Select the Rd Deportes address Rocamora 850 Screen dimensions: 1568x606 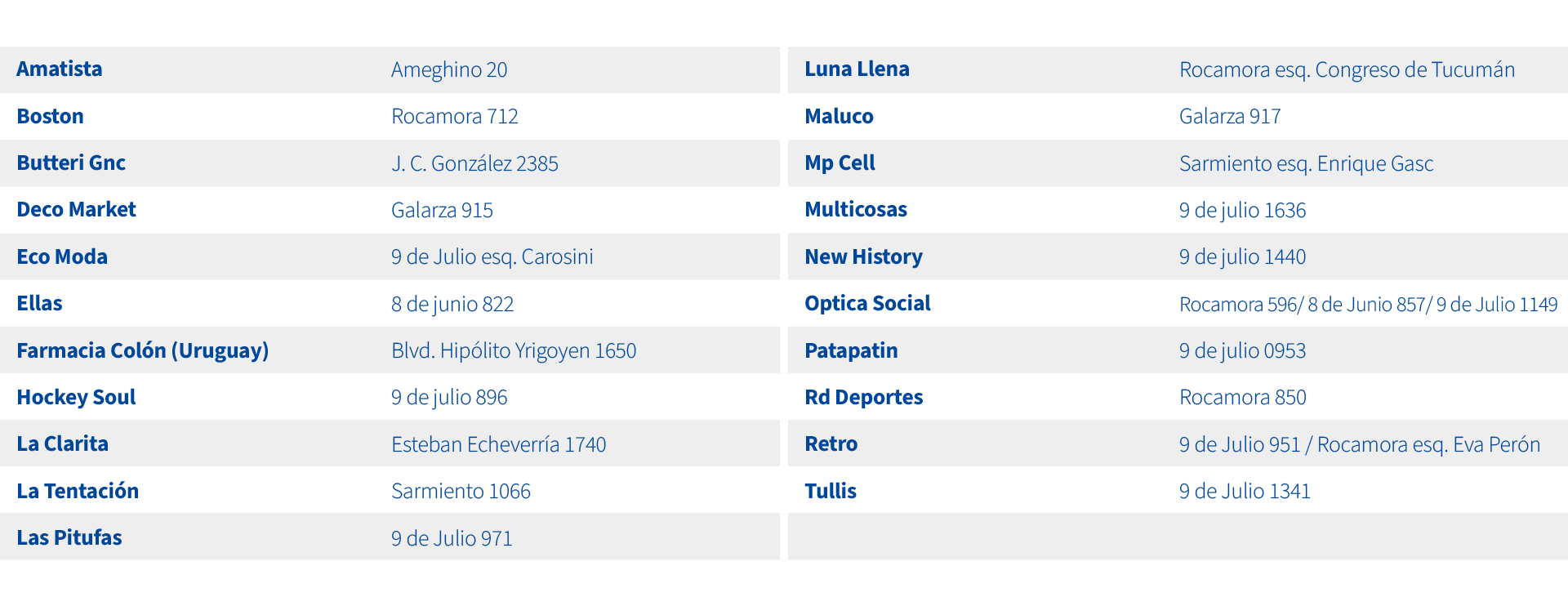pos(1243,397)
